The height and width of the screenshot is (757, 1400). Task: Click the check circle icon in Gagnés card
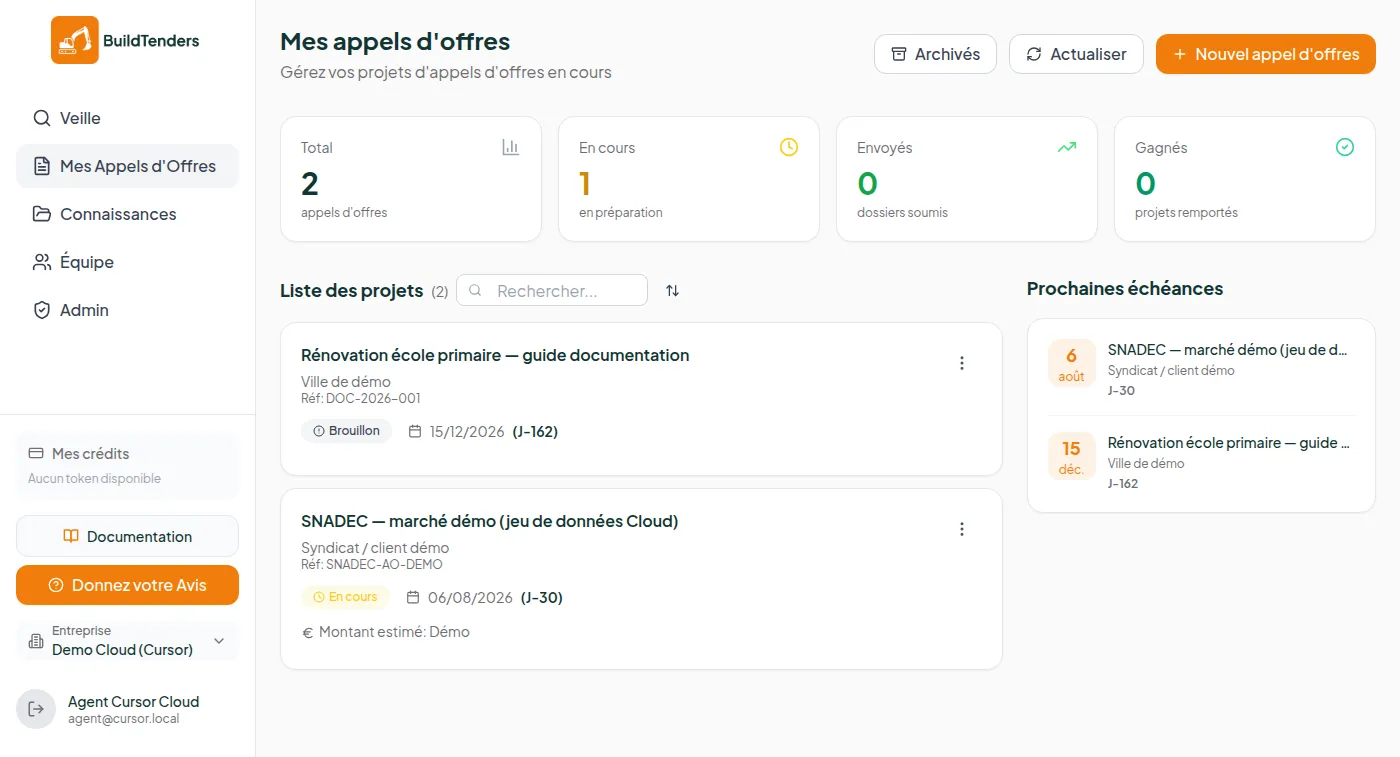[1345, 147]
